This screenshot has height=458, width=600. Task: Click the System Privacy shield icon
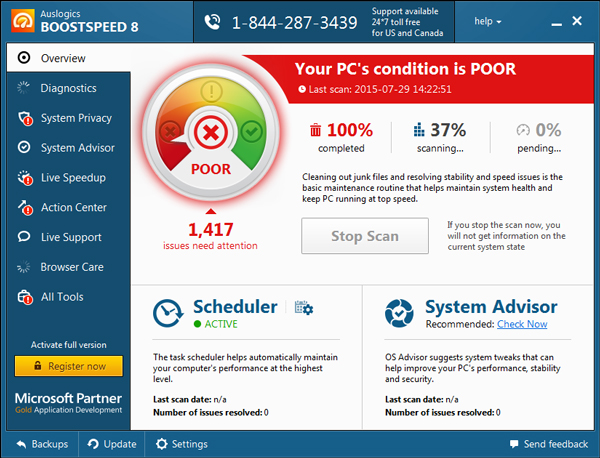click(25, 118)
